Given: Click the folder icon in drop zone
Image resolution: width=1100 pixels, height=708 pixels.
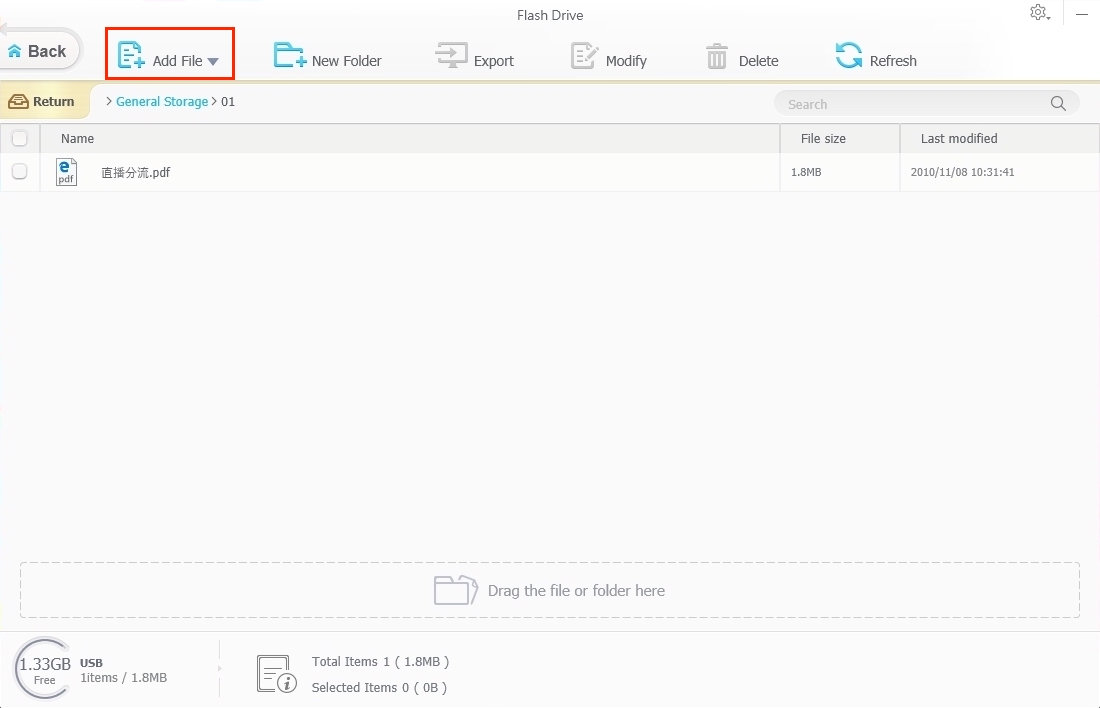Looking at the screenshot, I should pos(455,590).
